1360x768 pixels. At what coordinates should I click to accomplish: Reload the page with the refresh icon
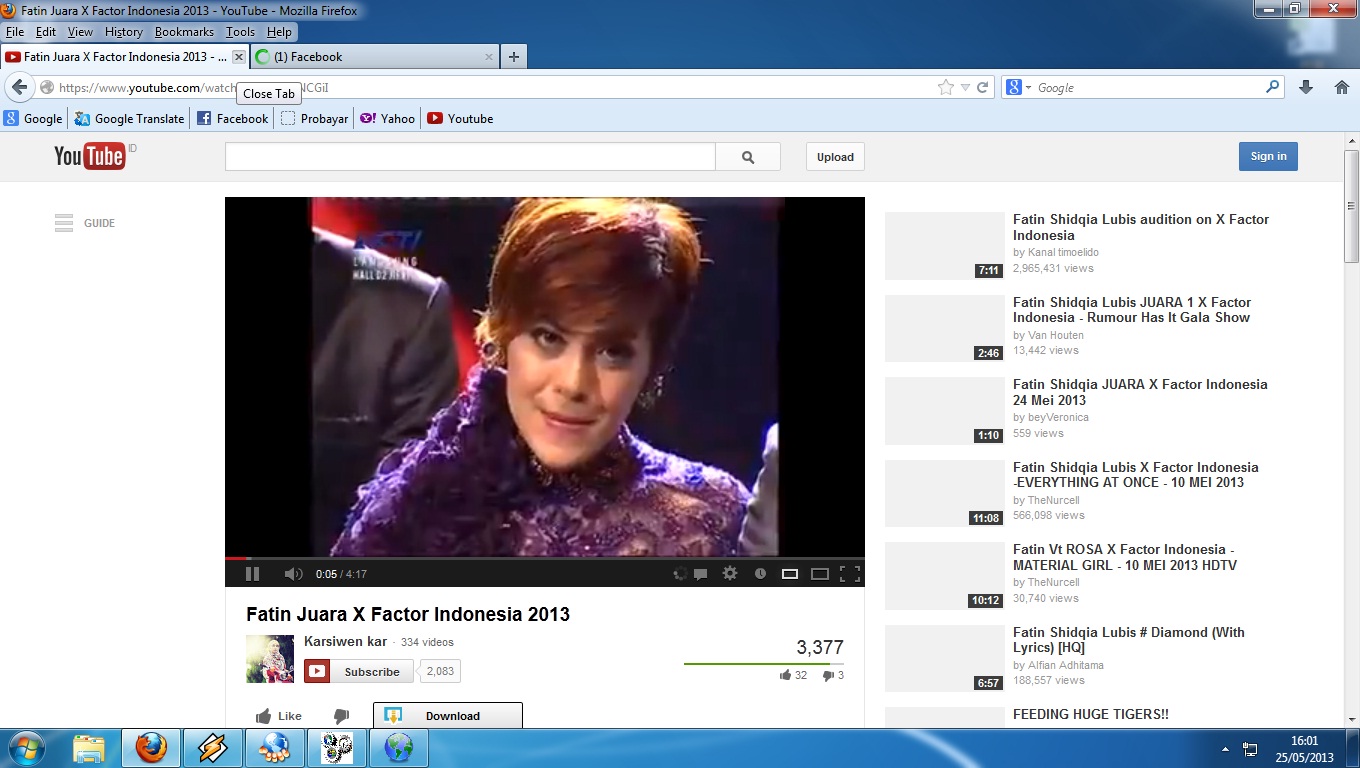pos(983,88)
